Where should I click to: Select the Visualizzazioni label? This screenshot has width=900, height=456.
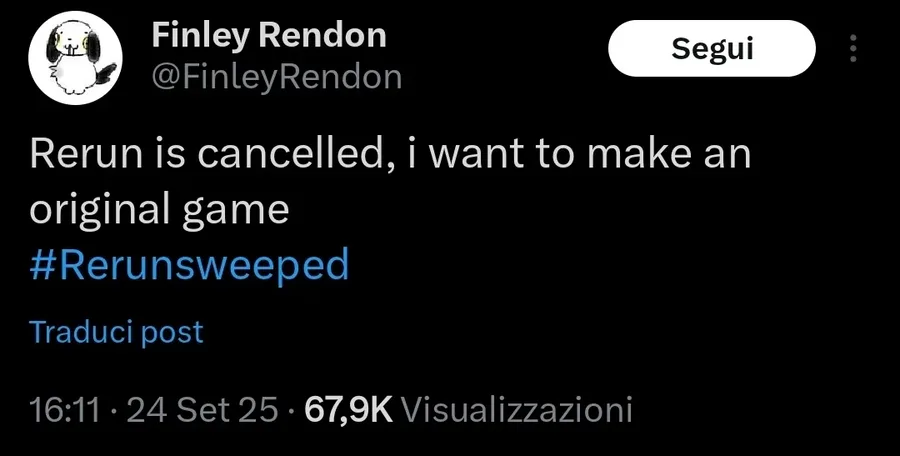[x=515, y=410]
